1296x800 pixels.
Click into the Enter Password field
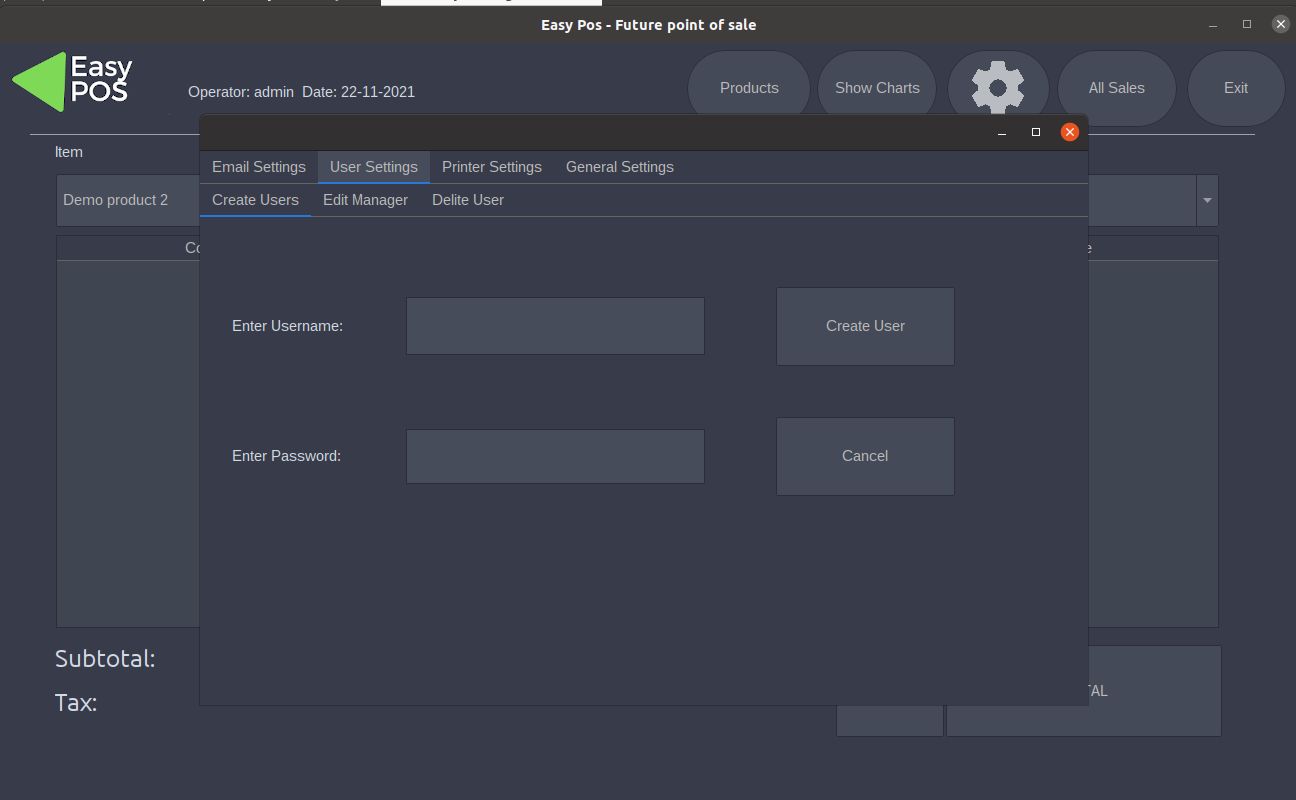[555, 456]
